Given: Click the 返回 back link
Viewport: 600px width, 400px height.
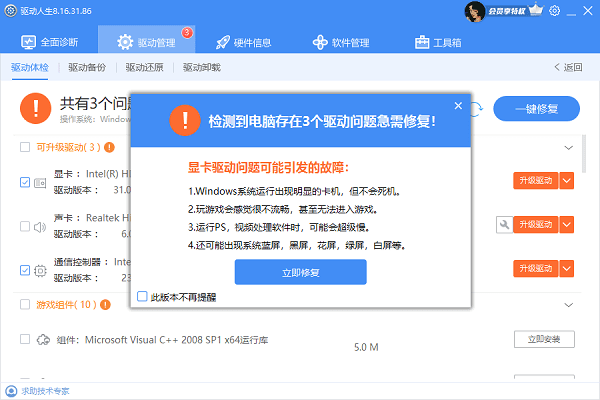Looking at the screenshot, I should 568,67.
